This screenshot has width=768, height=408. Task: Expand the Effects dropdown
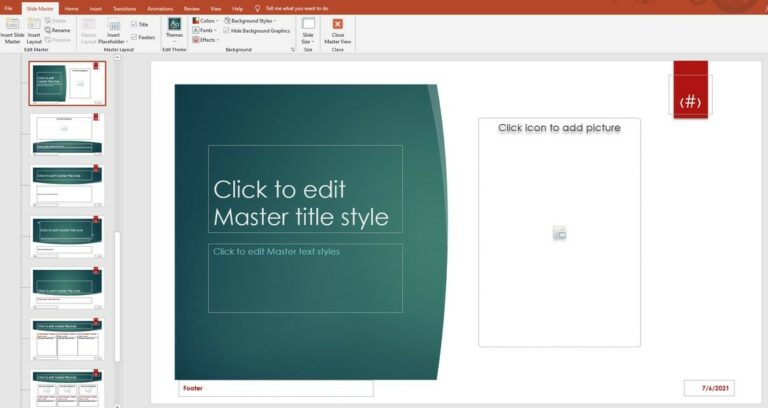point(205,40)
